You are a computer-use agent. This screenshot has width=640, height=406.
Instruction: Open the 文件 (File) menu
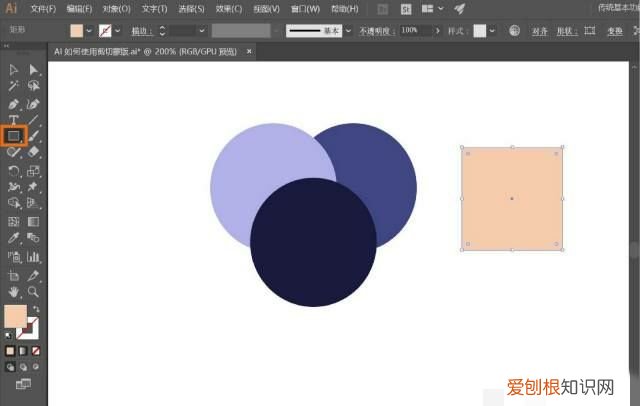pyautogui.click(x=42, y=8)
